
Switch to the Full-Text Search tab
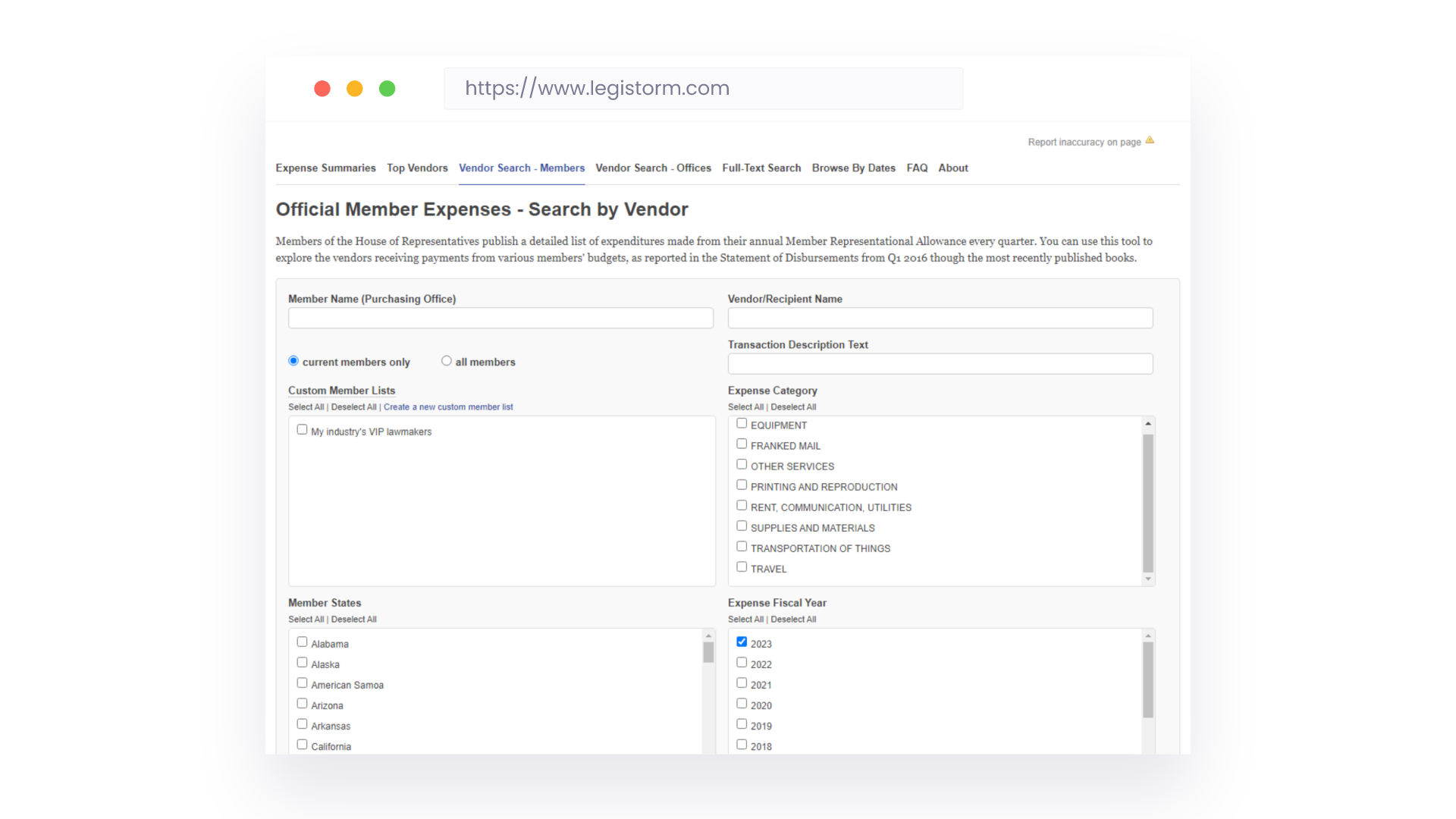(x=761, y=168)
